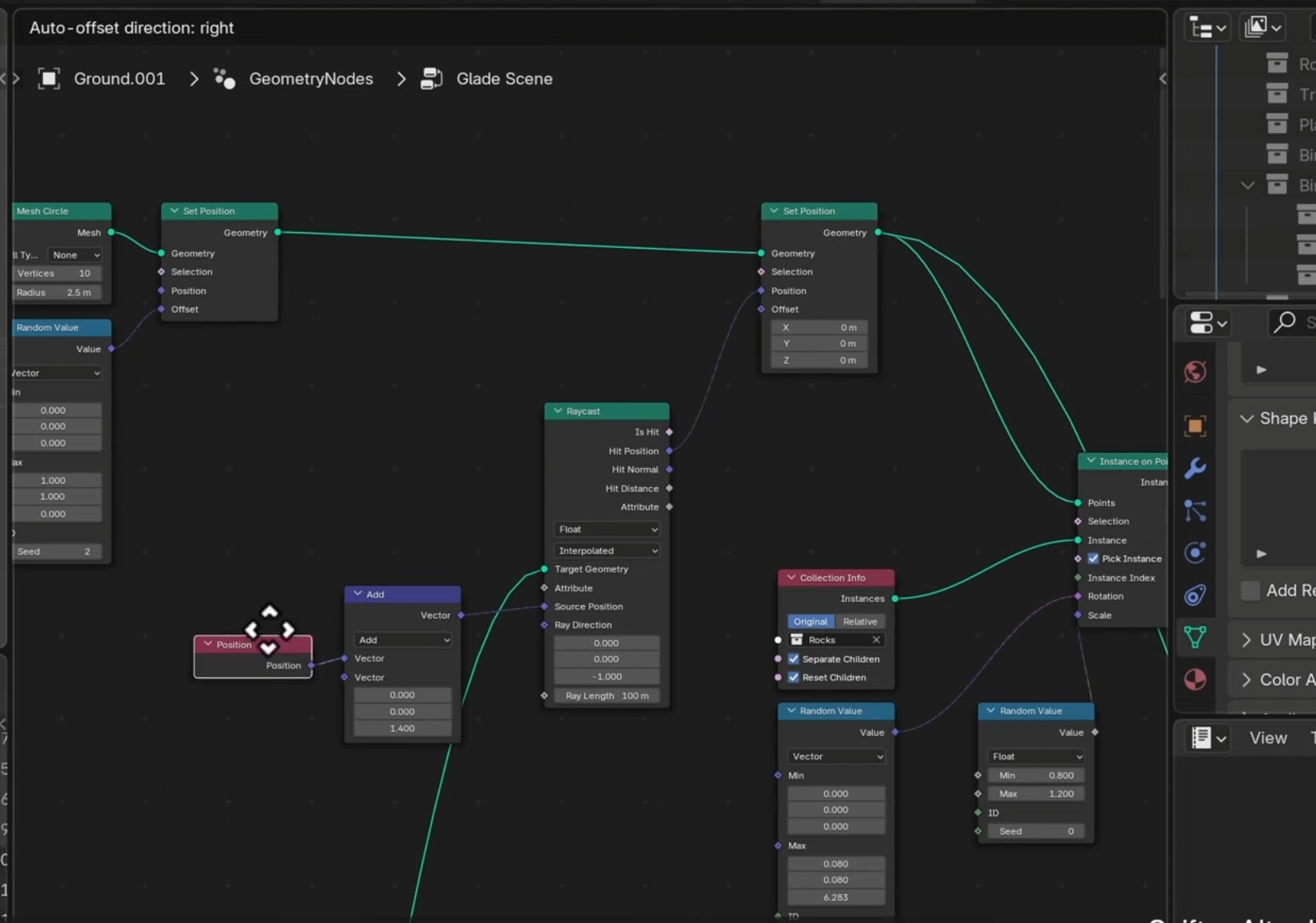Open the Object properties tab
Viewport: 1316px width, 923px height.
click(1195, 426)
